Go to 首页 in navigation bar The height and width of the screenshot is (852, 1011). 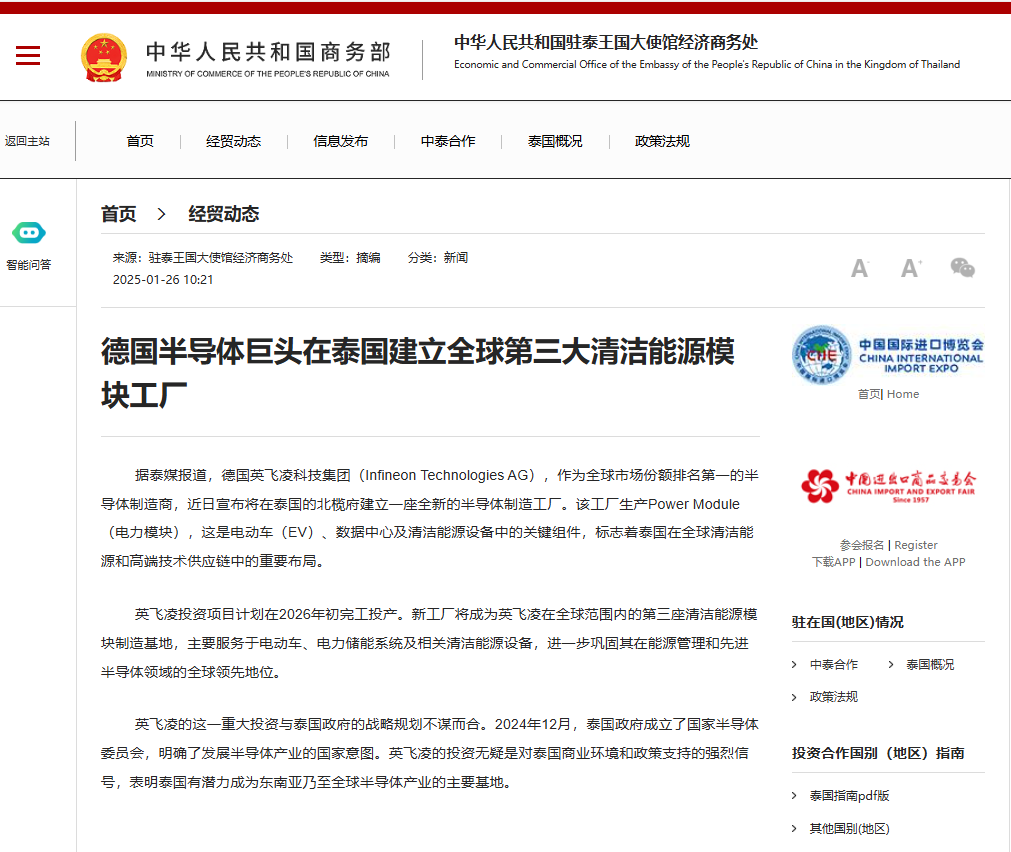[x=140, y=141]
